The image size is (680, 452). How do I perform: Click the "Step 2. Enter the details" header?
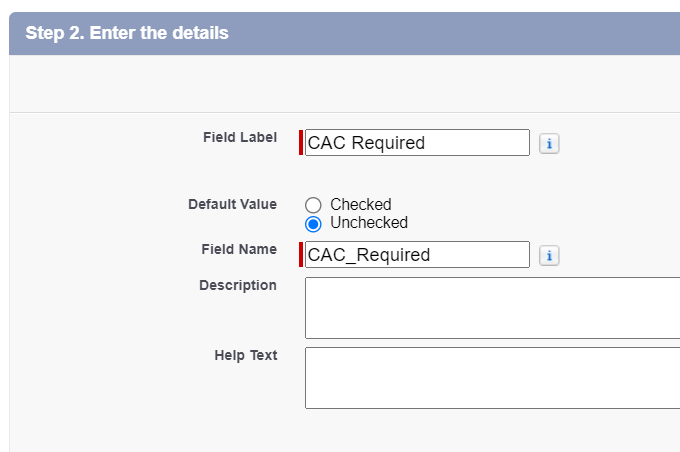tap(127, 33)
